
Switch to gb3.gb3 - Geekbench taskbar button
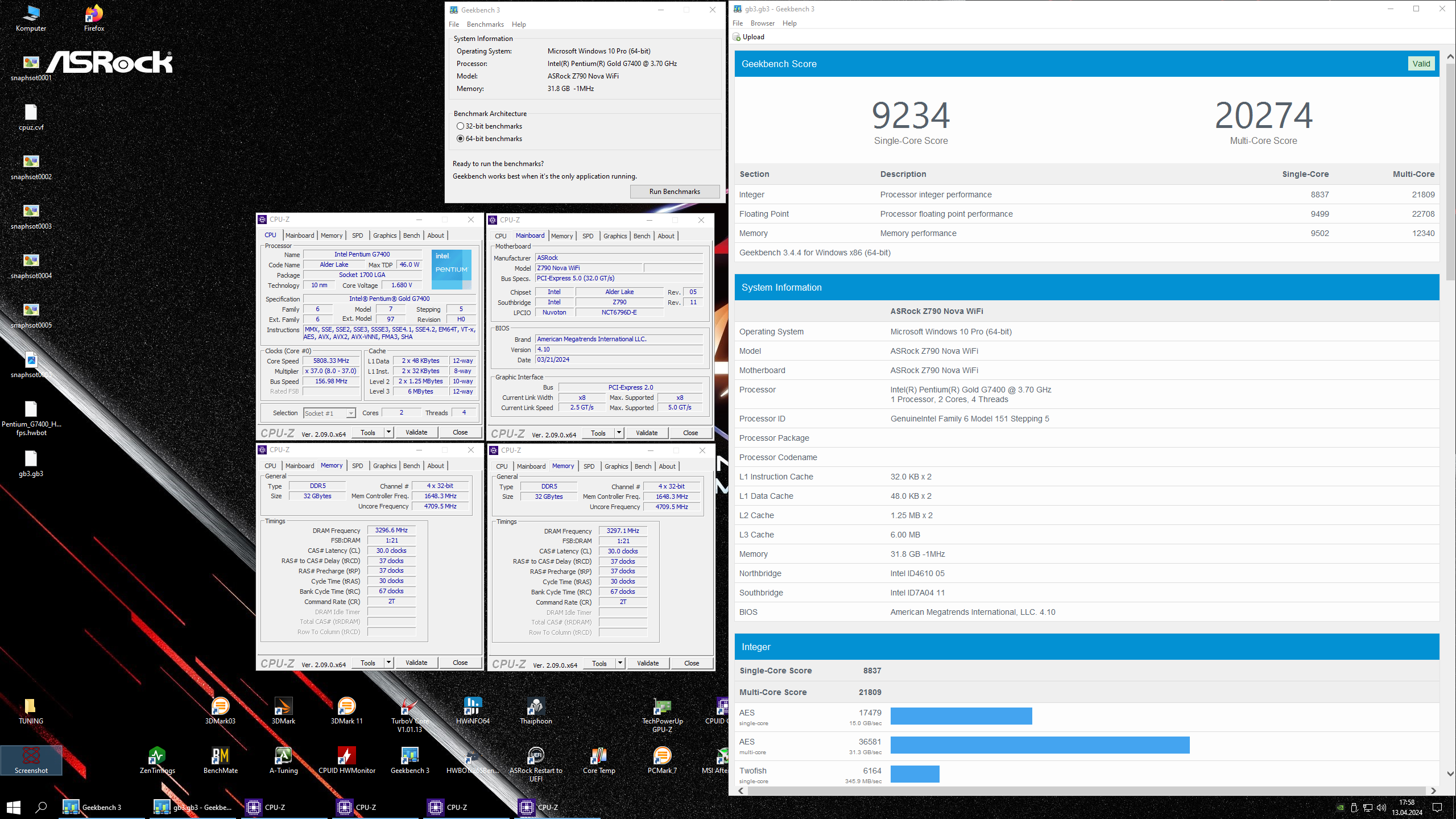193,807
